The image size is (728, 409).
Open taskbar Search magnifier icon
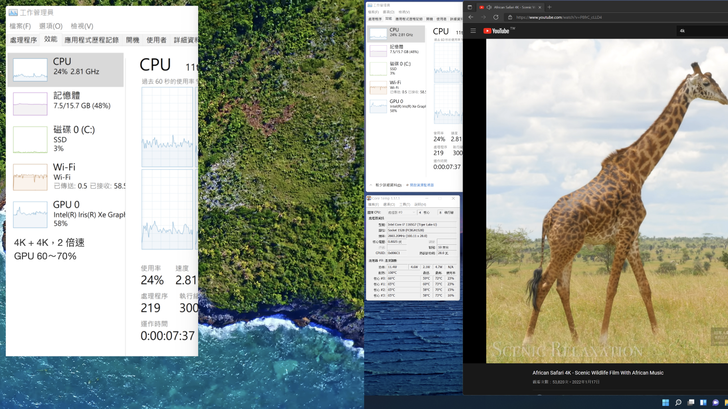pos(678,402)
